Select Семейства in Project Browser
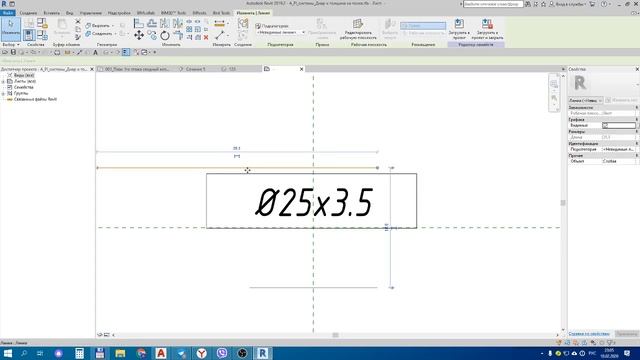This screenshot has height=360, width=640. point(24,87)
